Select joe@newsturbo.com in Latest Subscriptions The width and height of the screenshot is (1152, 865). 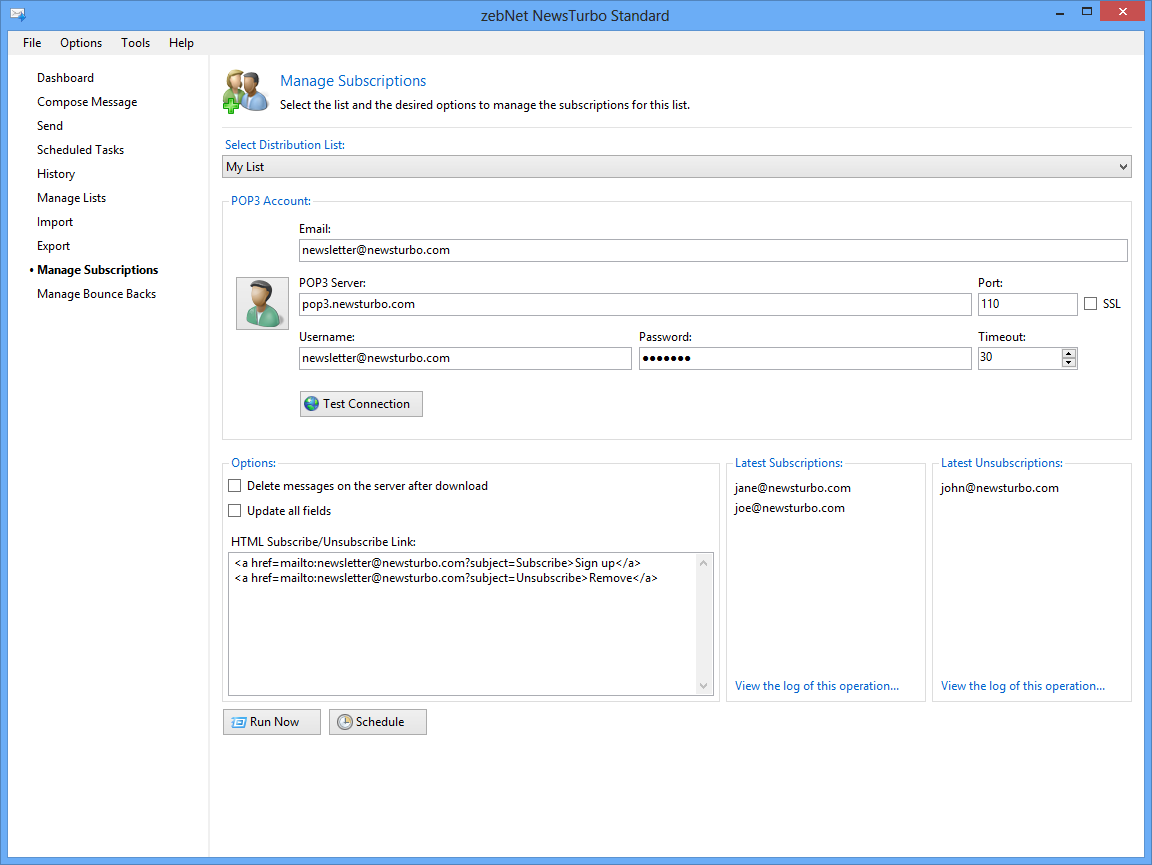789,508
